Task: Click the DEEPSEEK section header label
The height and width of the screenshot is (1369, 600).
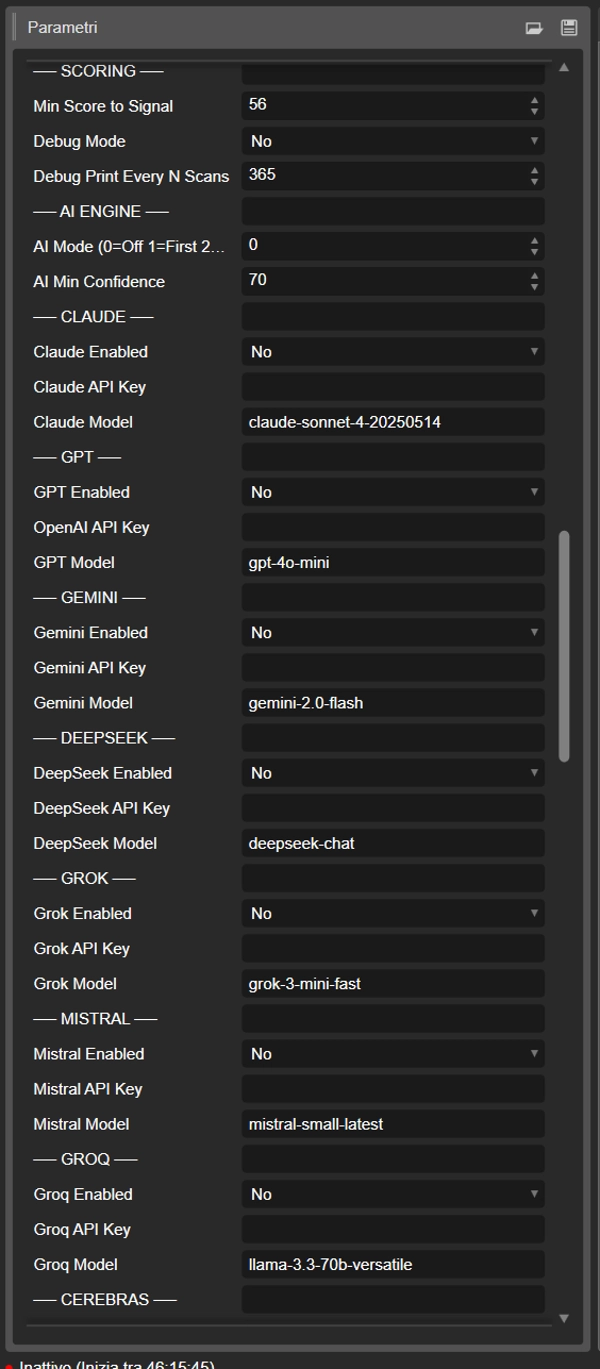Action: click(104, 738)
